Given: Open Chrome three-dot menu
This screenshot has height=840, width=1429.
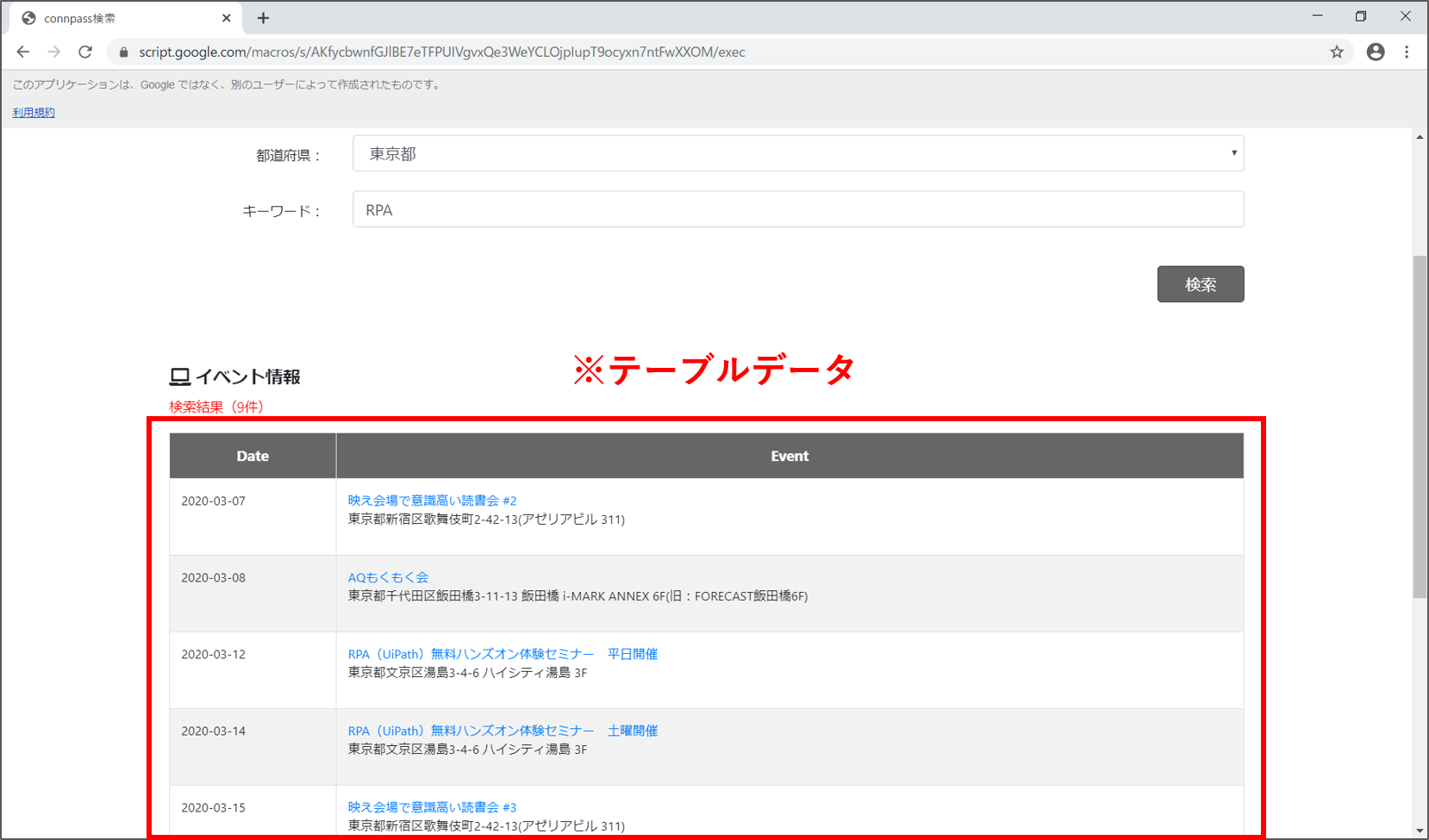Looking at the screenshot, I should click(x=1407, y=52).
